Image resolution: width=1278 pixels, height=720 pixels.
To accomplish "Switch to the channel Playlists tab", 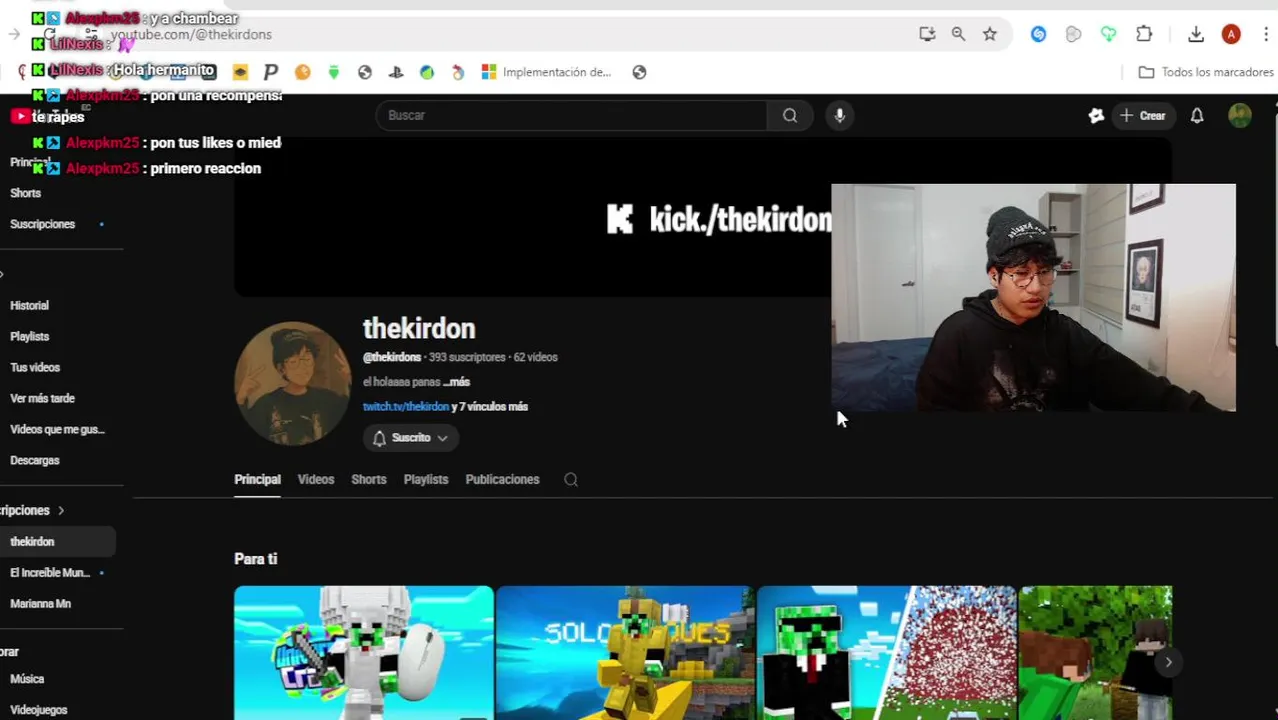I will [426, 479].
